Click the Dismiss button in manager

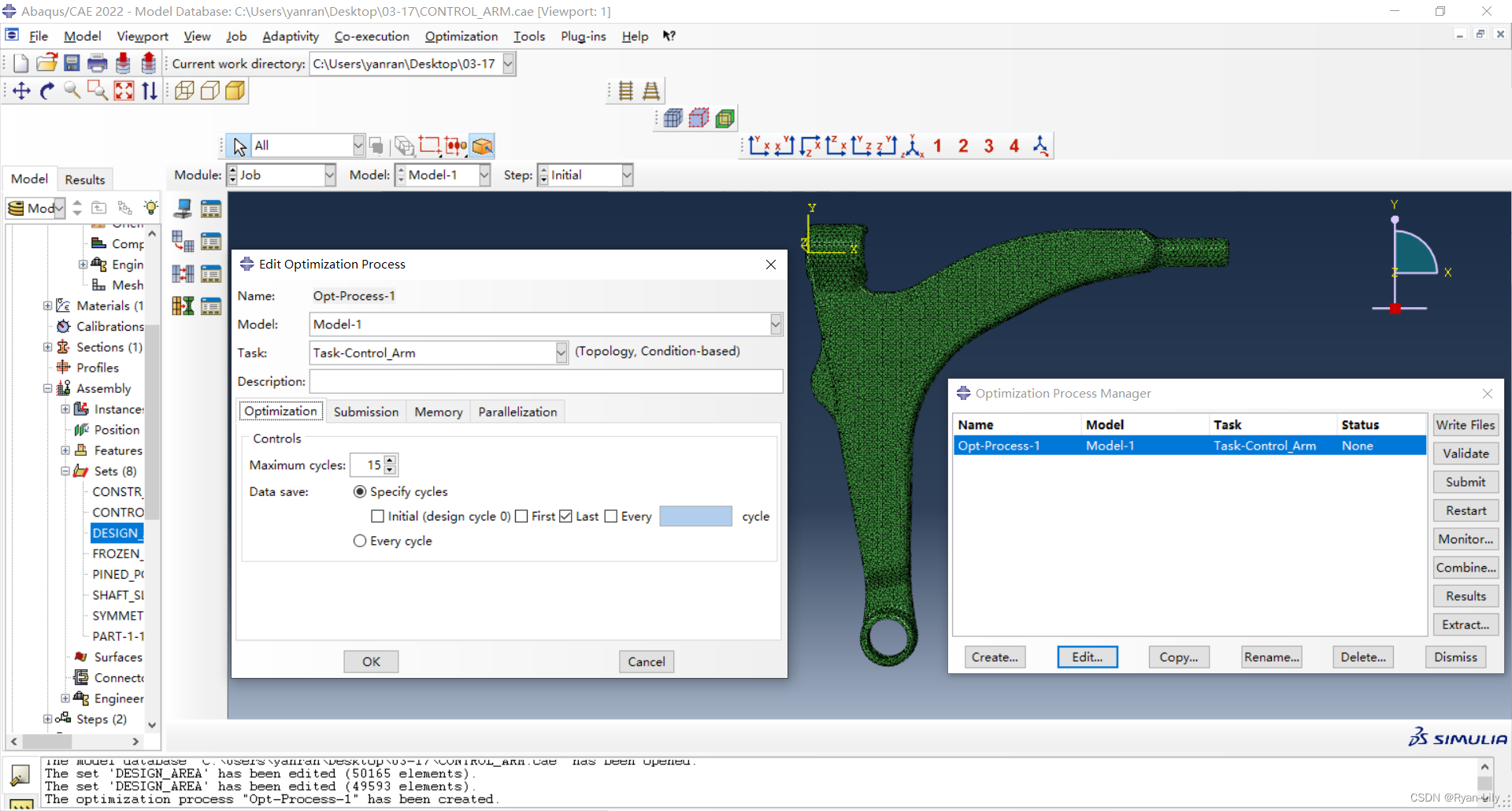(1455, 657)
